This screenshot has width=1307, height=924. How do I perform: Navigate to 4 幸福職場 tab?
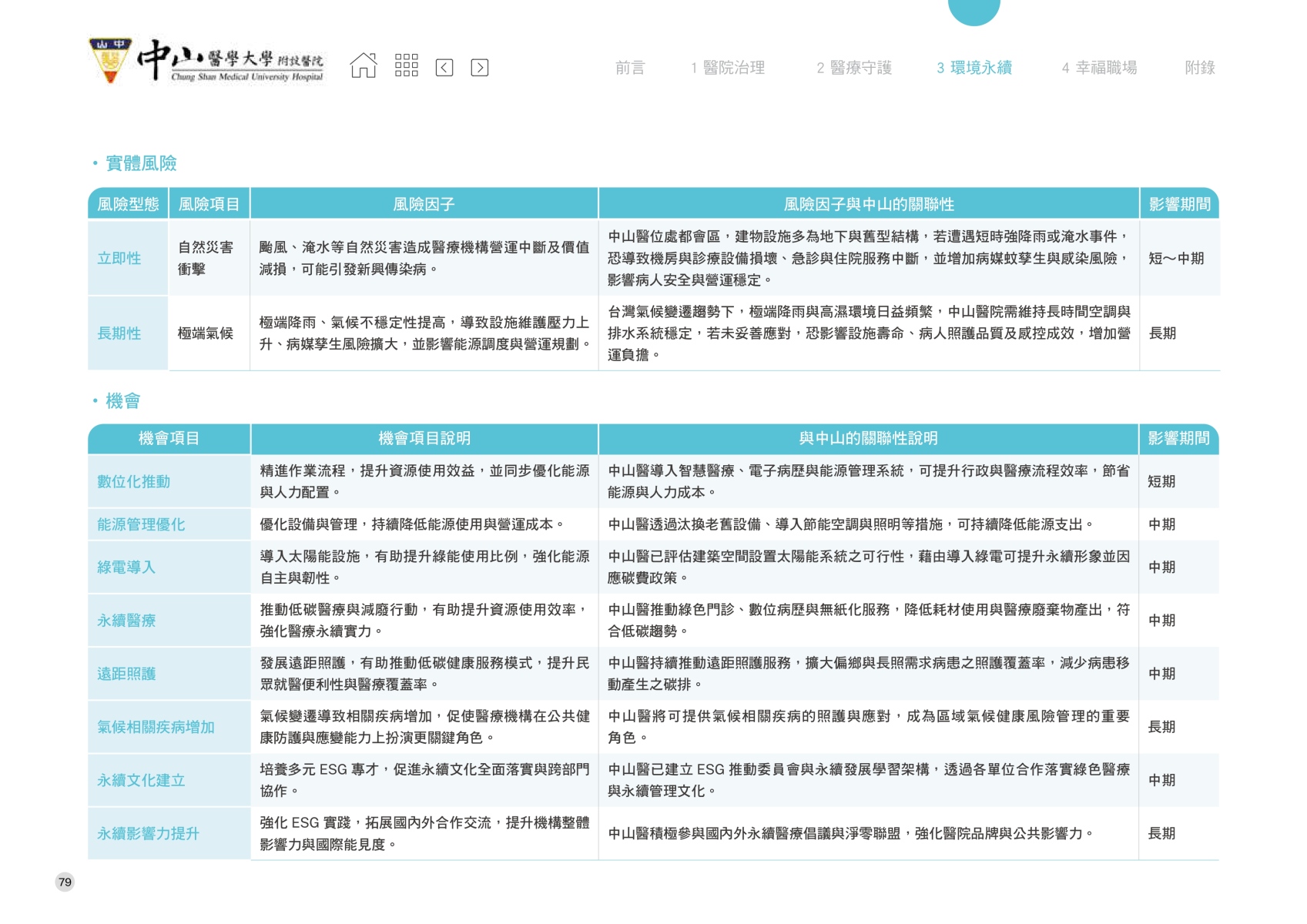(x=1098, y=68)
